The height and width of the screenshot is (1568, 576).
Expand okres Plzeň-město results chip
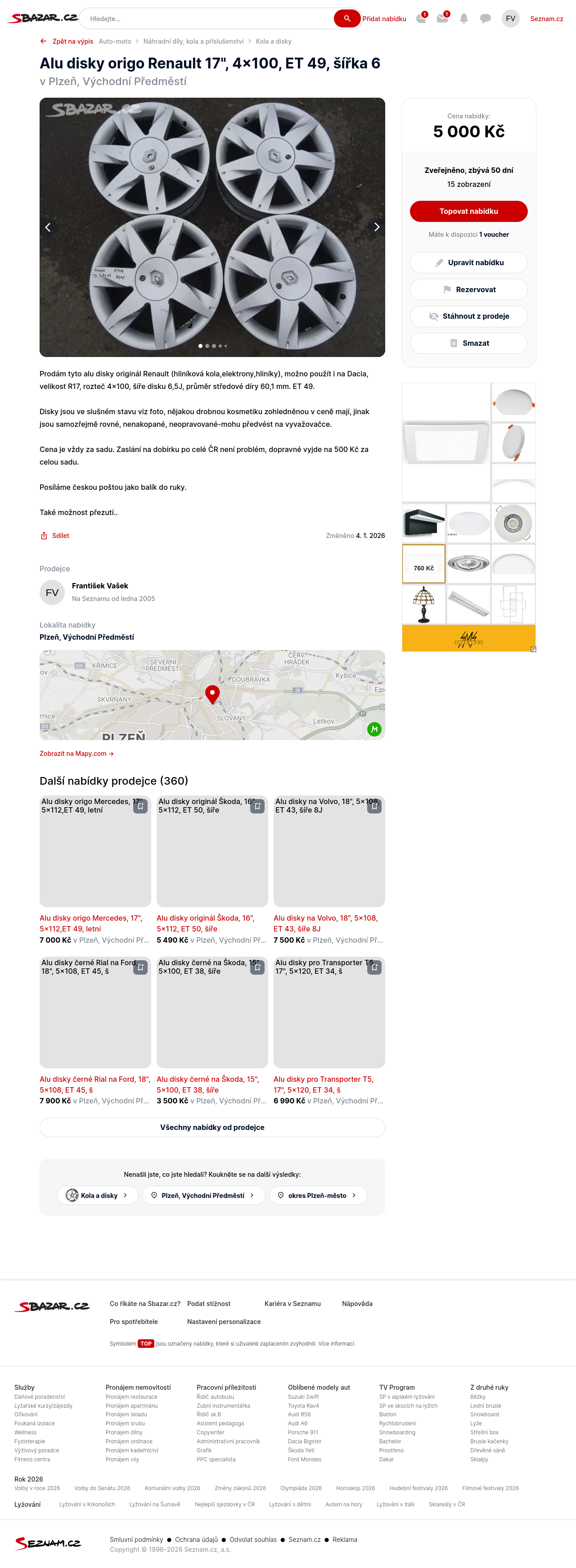coord(318,1195)
